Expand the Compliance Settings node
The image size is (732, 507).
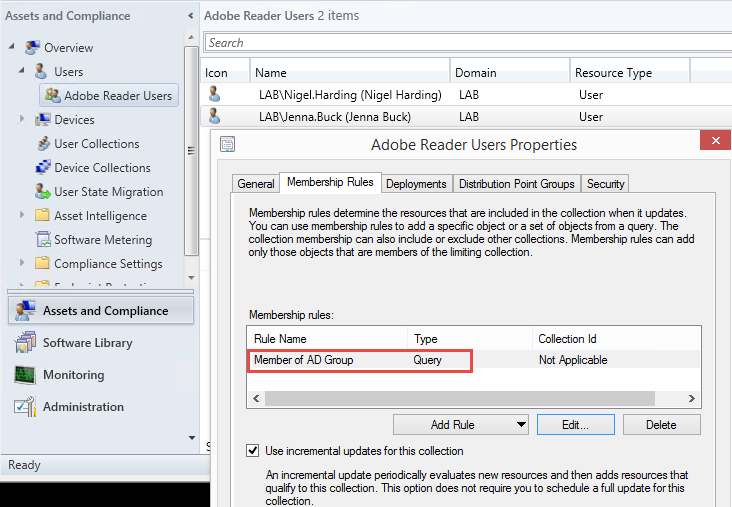pyautogui.click(x=21, y=263)
